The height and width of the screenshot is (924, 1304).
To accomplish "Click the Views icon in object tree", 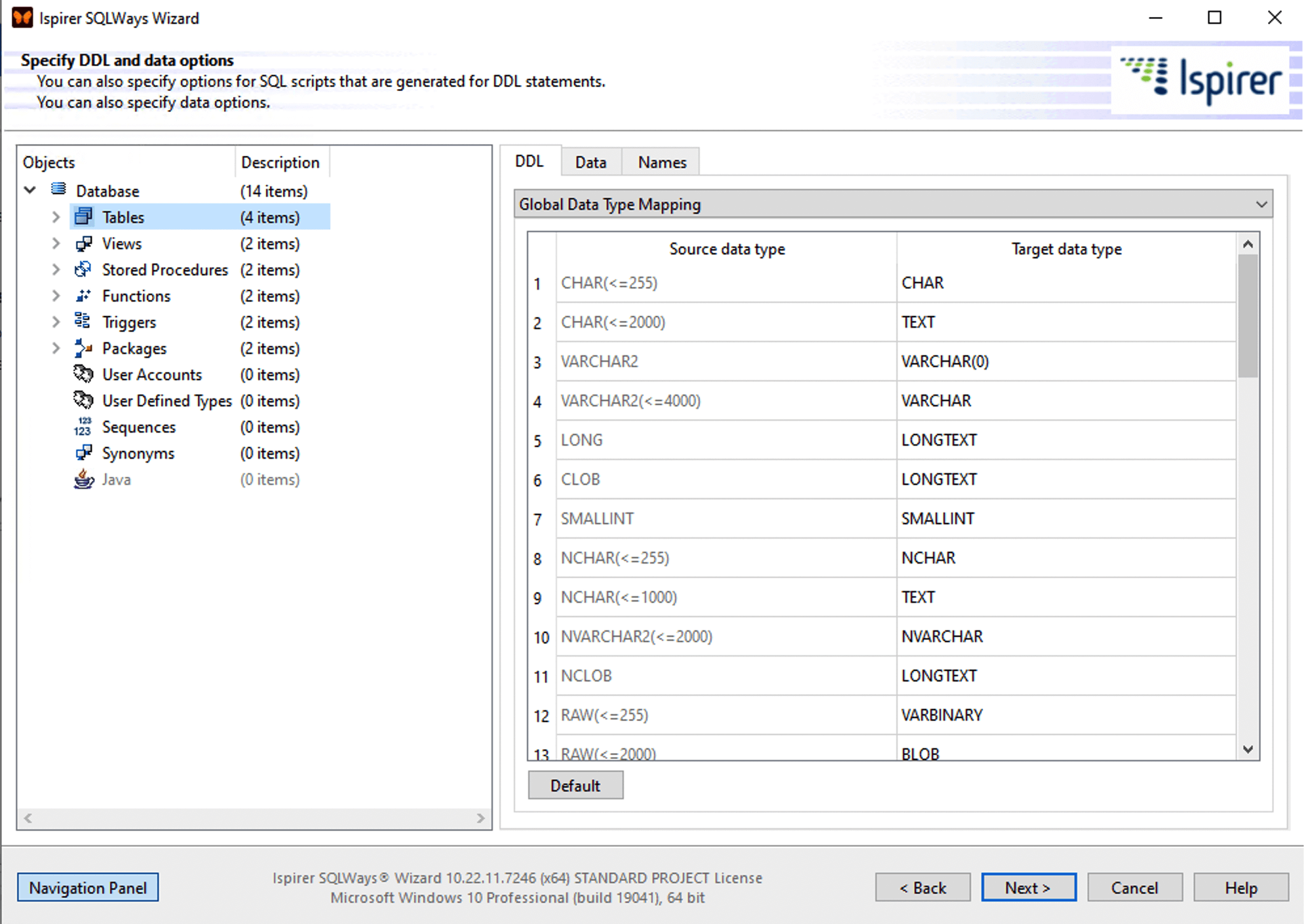I will point(83,244).
